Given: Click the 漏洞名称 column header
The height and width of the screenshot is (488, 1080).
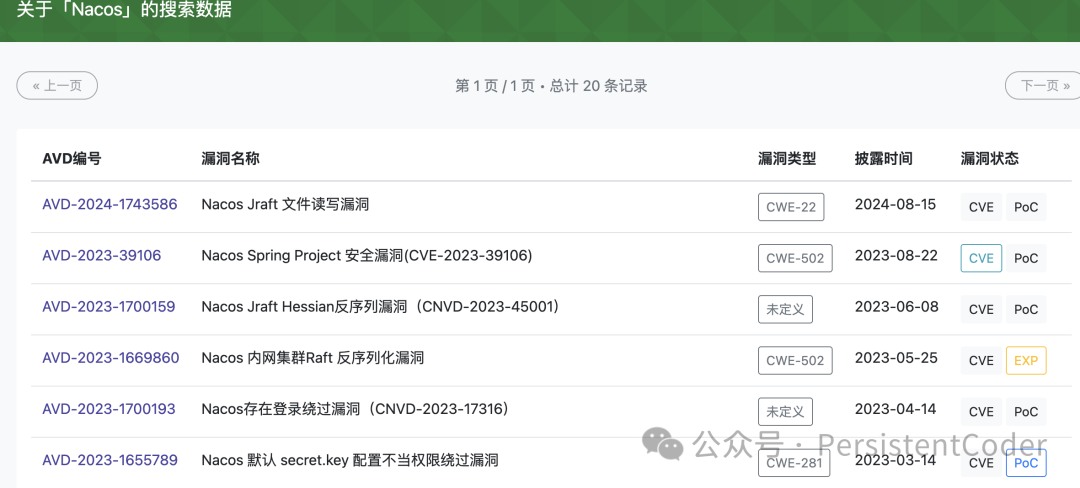Looking at the screenshot, I should pyautogui.click(x=230, y=158).
